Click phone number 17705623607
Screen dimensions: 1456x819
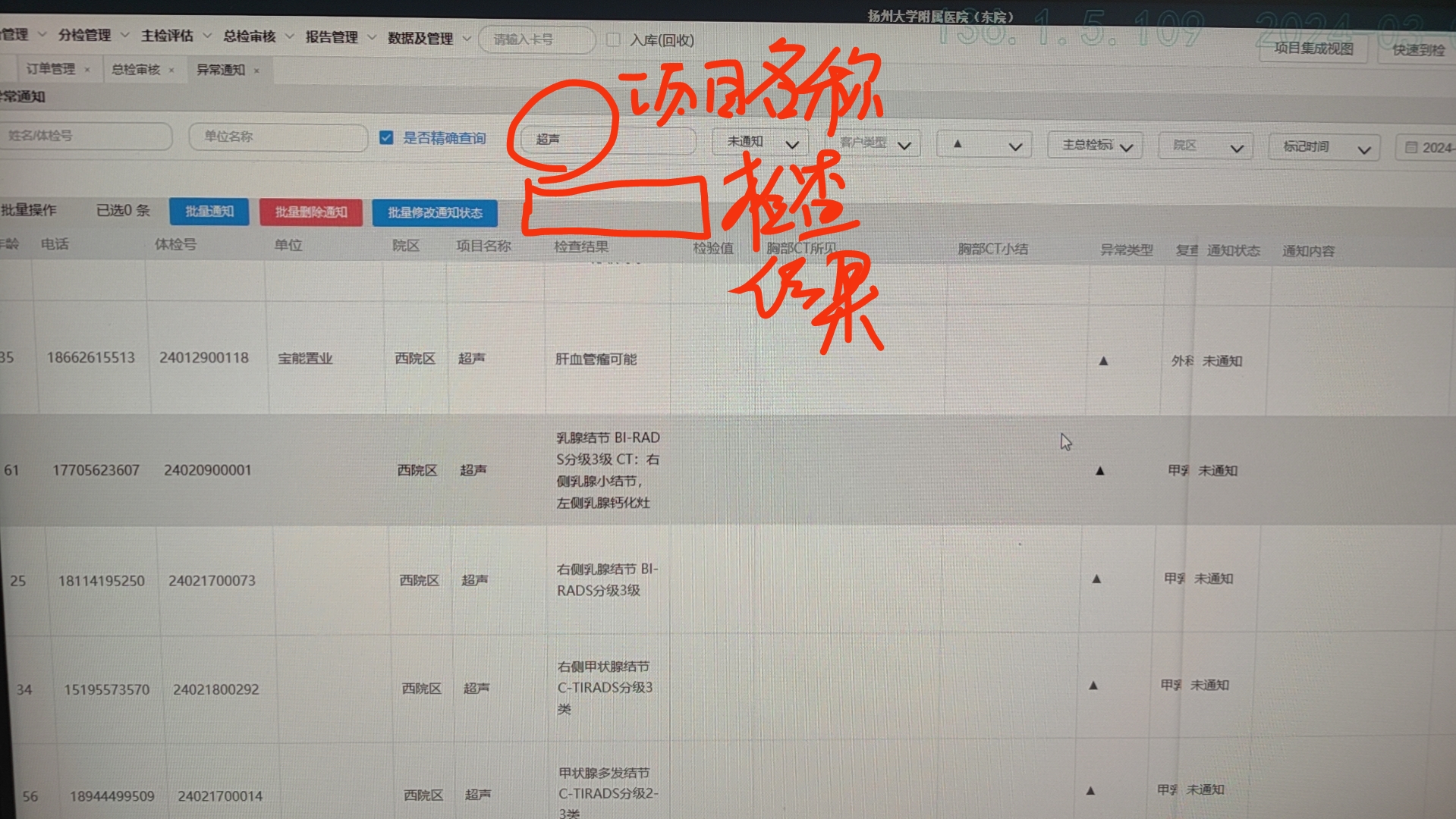96,470
